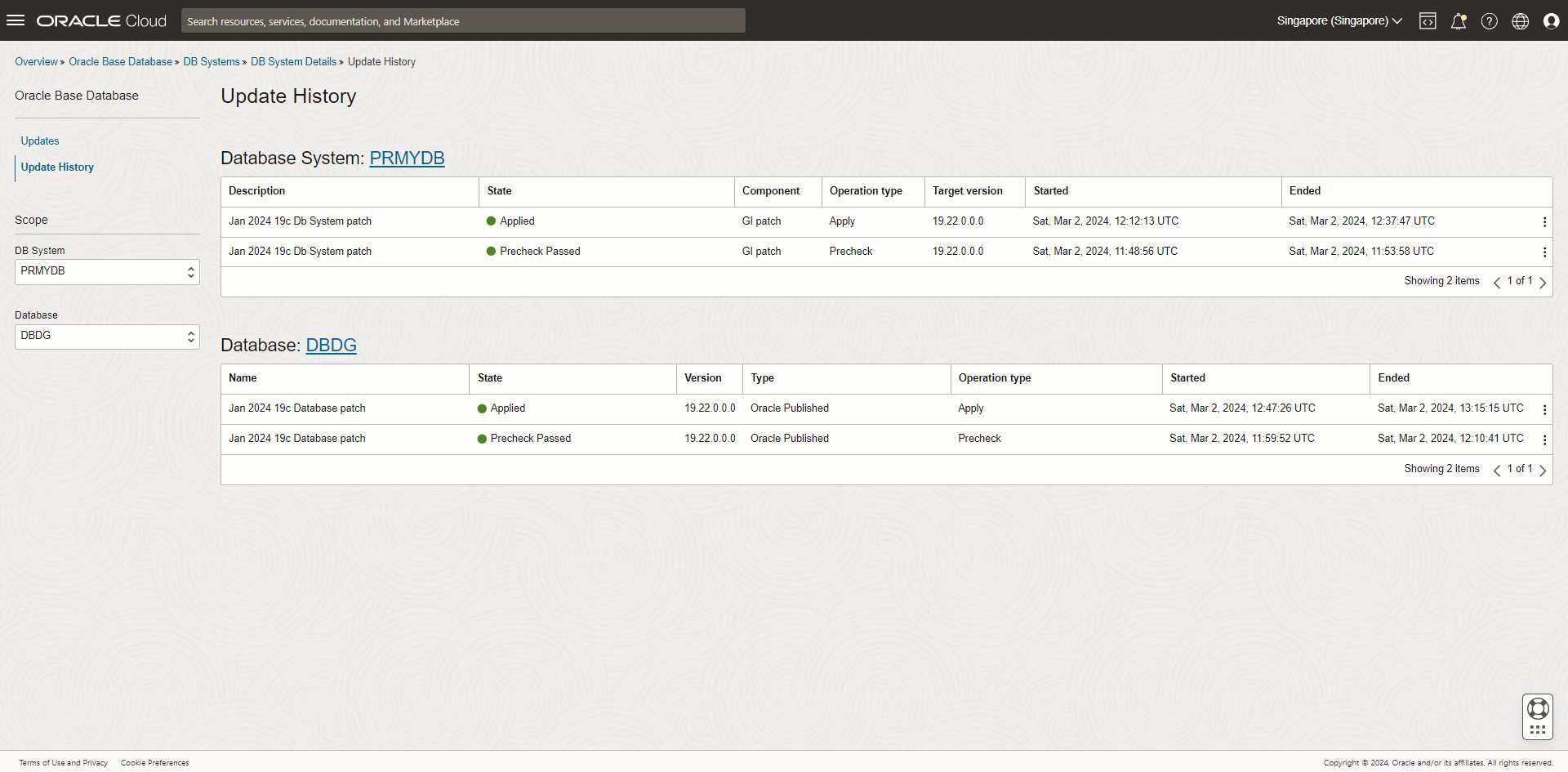Go to next page in Database System table
Screen dimensions: 1568x772
[x=1543, y=283]
